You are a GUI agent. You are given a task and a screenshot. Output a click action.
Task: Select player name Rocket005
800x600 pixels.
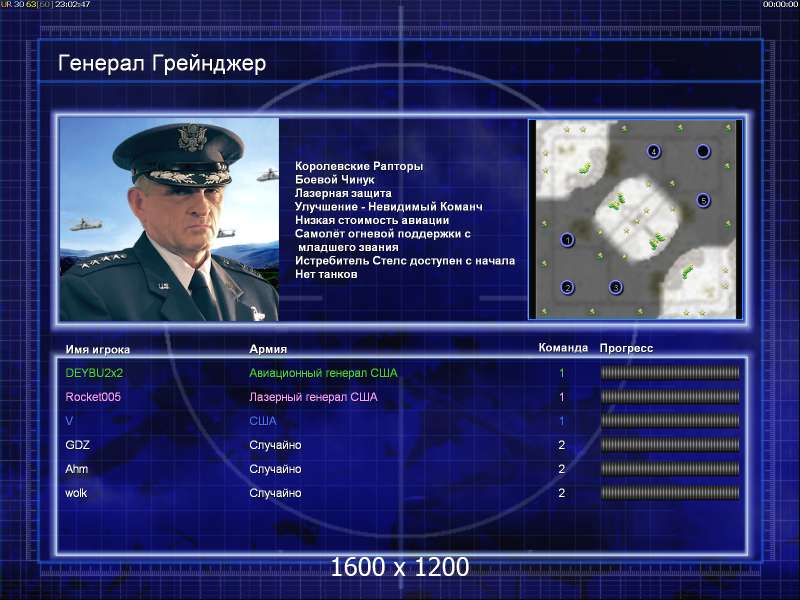click(x=93, y=397)
